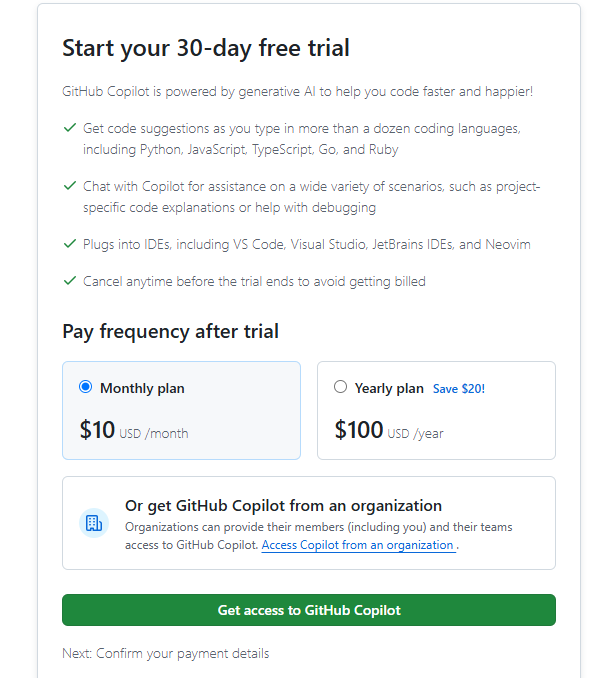Click the Pay frequency after trial heading
The image size is (610, 678).
[x=170, y=331]
